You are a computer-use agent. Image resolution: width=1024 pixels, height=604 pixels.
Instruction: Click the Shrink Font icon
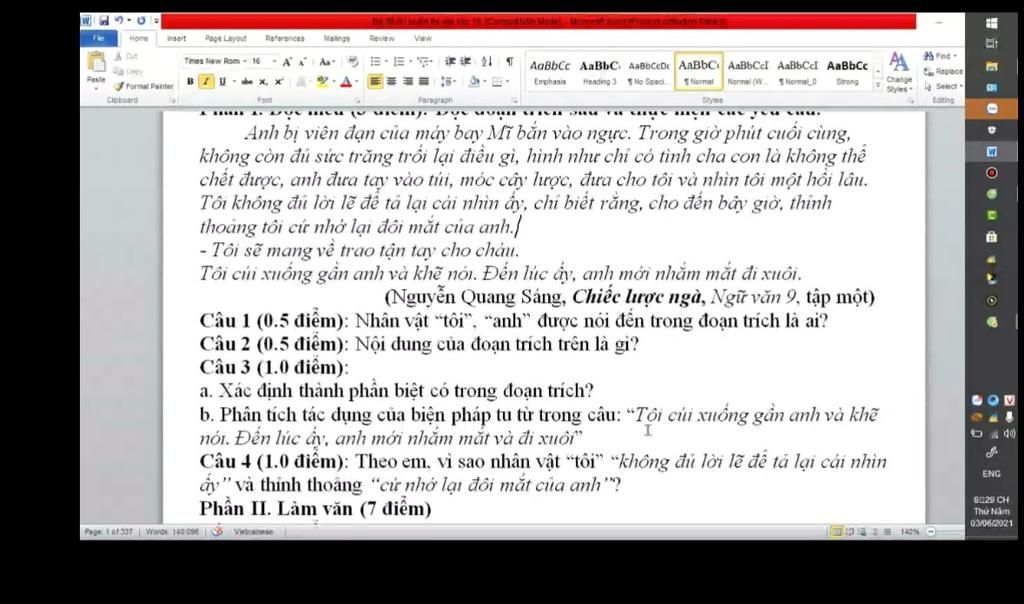302,61
